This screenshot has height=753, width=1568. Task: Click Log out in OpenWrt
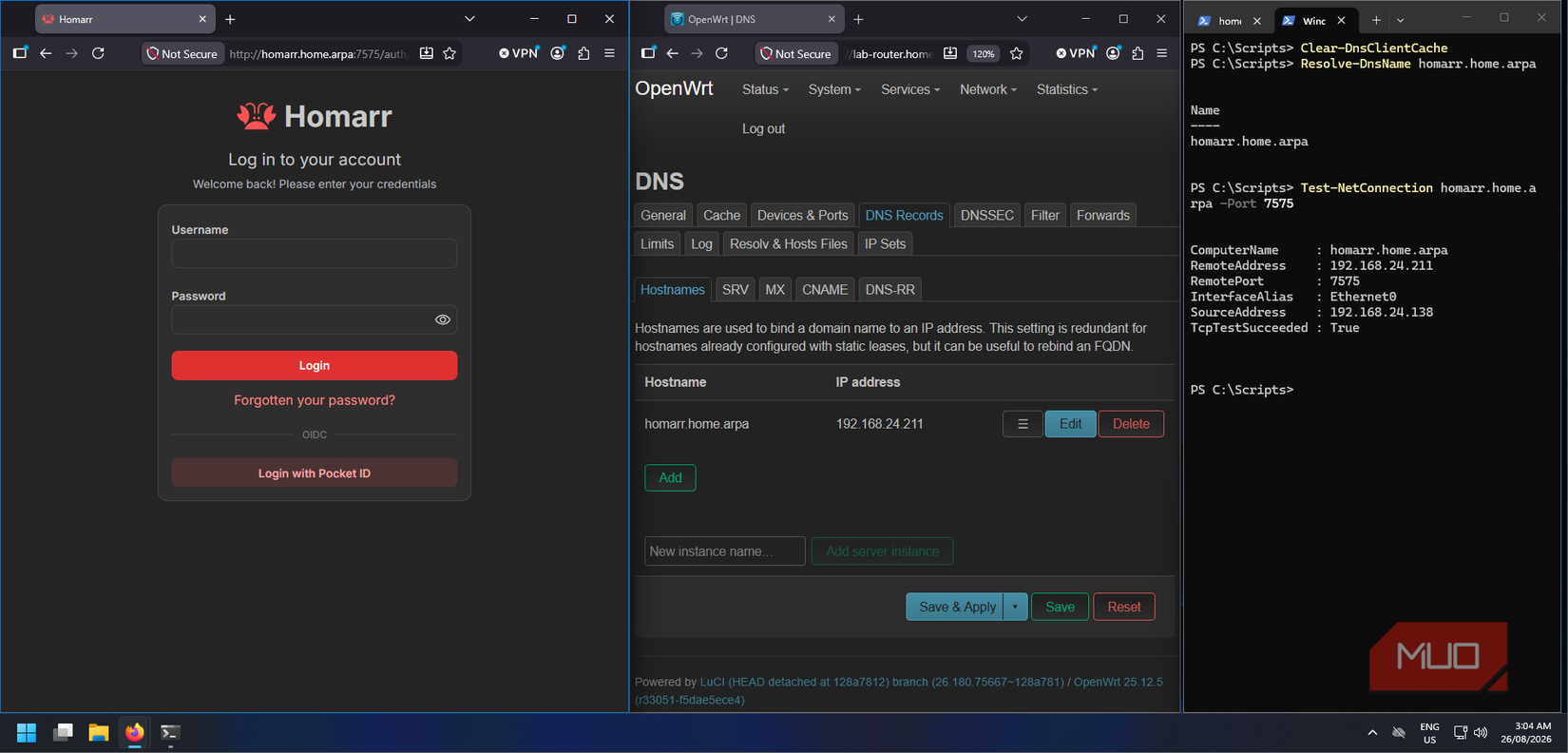coord(763,128)
